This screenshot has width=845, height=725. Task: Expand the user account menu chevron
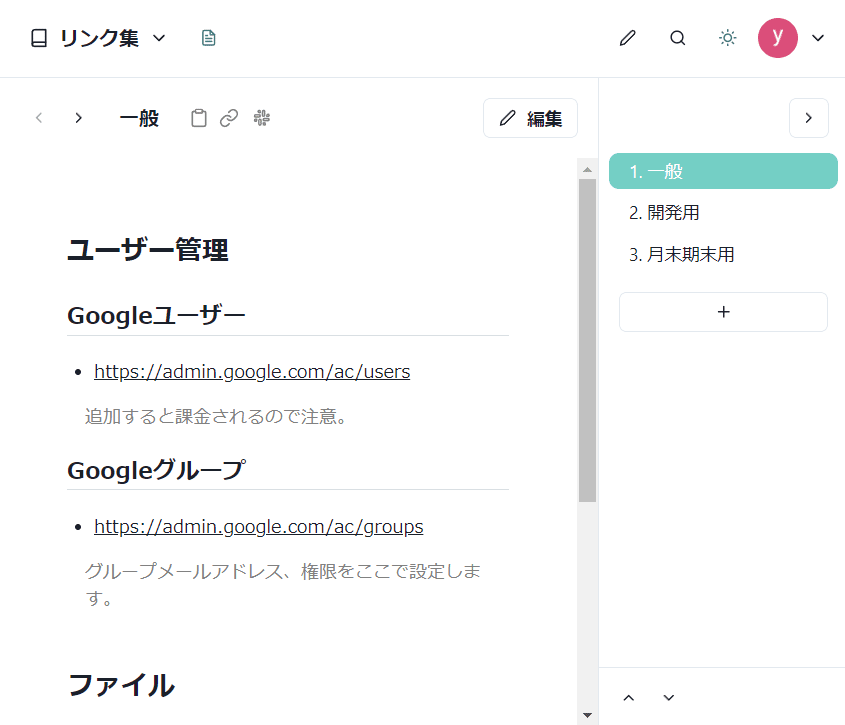click(x=818, y=38)
